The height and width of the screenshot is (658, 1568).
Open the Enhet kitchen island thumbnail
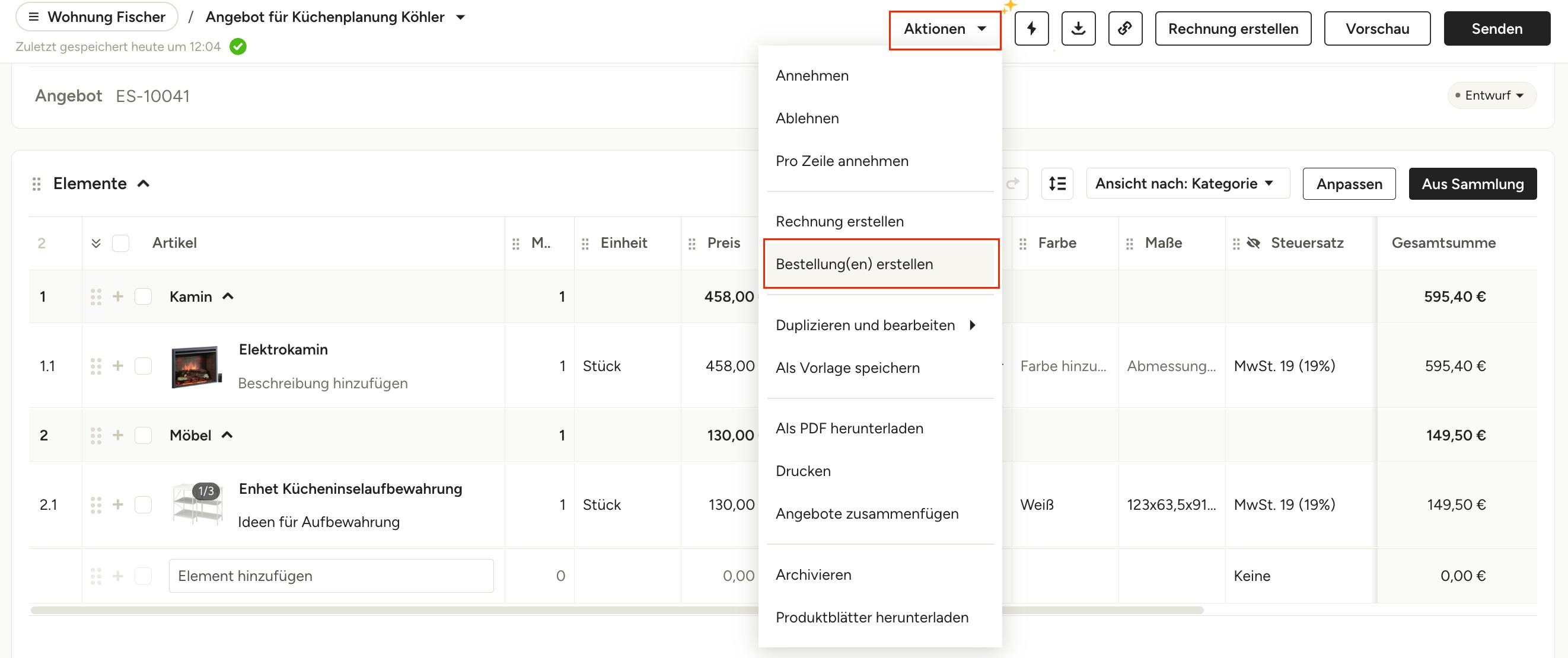[197, 504]
